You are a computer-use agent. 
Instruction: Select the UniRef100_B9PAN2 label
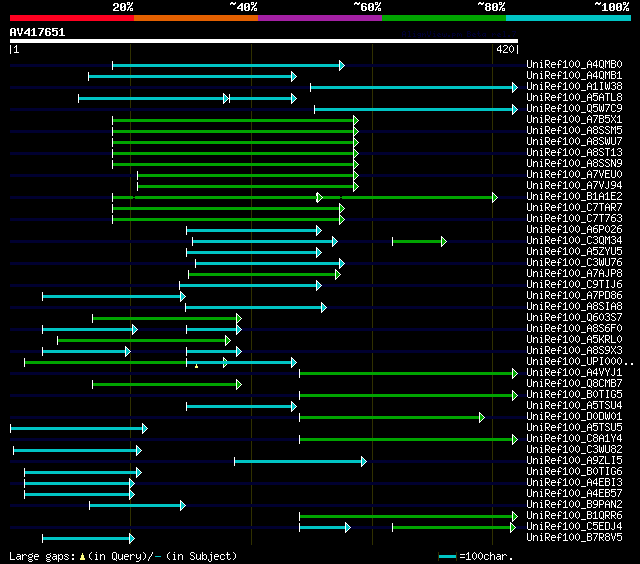[x=574, y=505]
